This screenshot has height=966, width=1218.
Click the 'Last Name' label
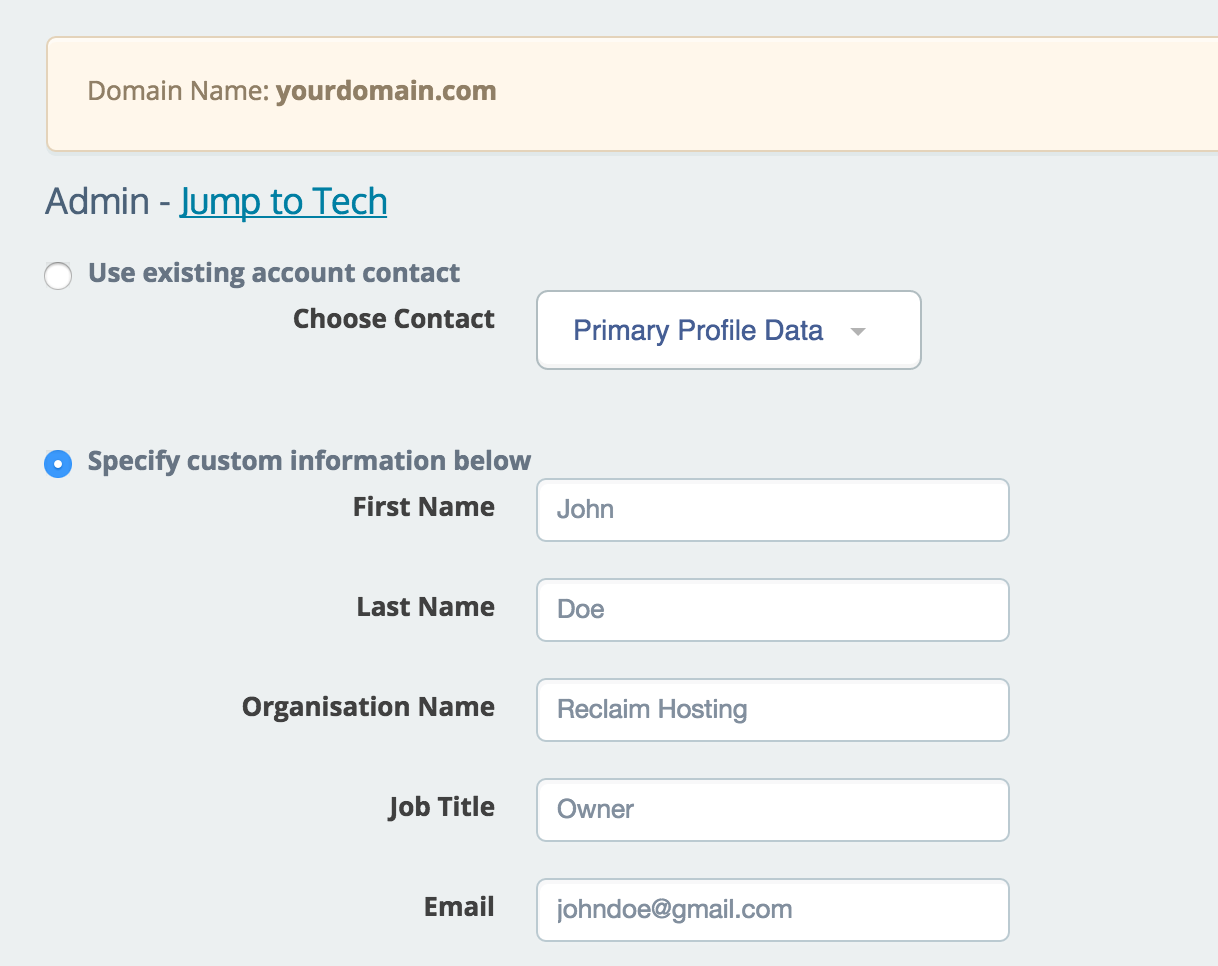(x=426, y=607)
